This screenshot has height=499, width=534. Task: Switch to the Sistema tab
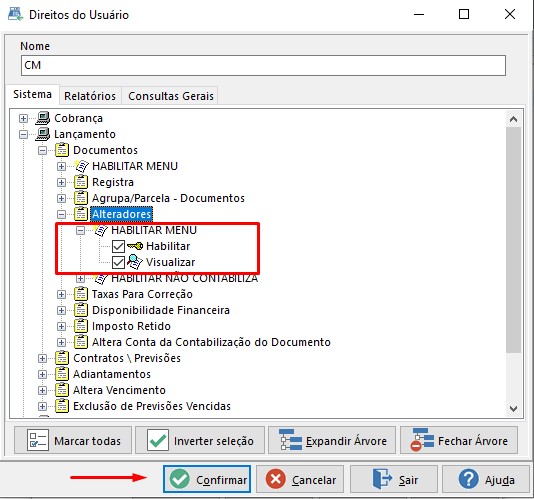click(x=32, y=94)
